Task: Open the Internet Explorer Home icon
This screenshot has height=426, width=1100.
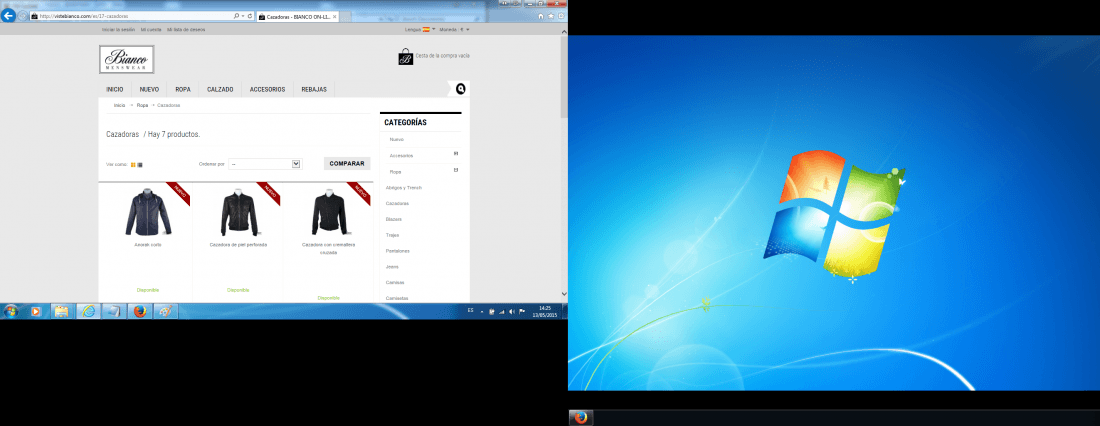Action: click(x=540, y=15)
